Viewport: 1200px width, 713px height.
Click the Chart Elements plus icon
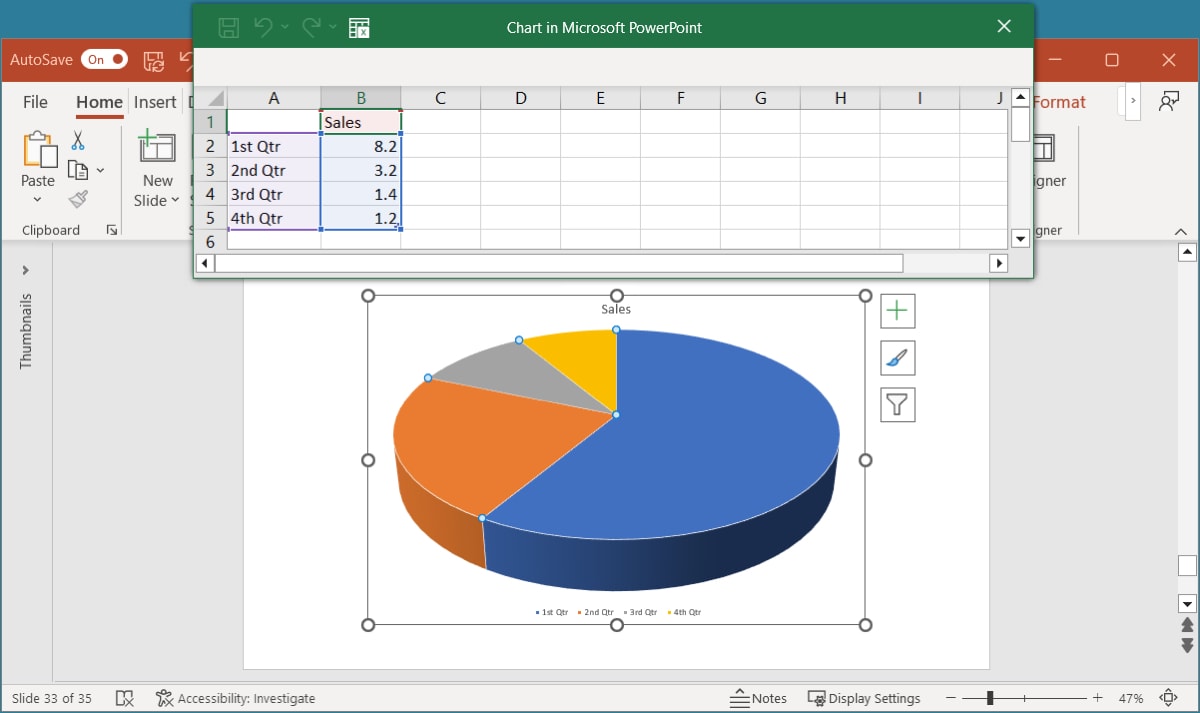[897, 310]
